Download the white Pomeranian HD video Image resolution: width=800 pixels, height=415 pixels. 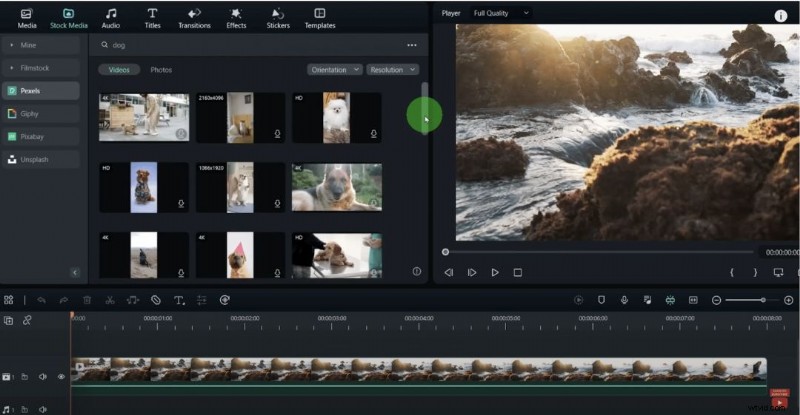[373, 134]
